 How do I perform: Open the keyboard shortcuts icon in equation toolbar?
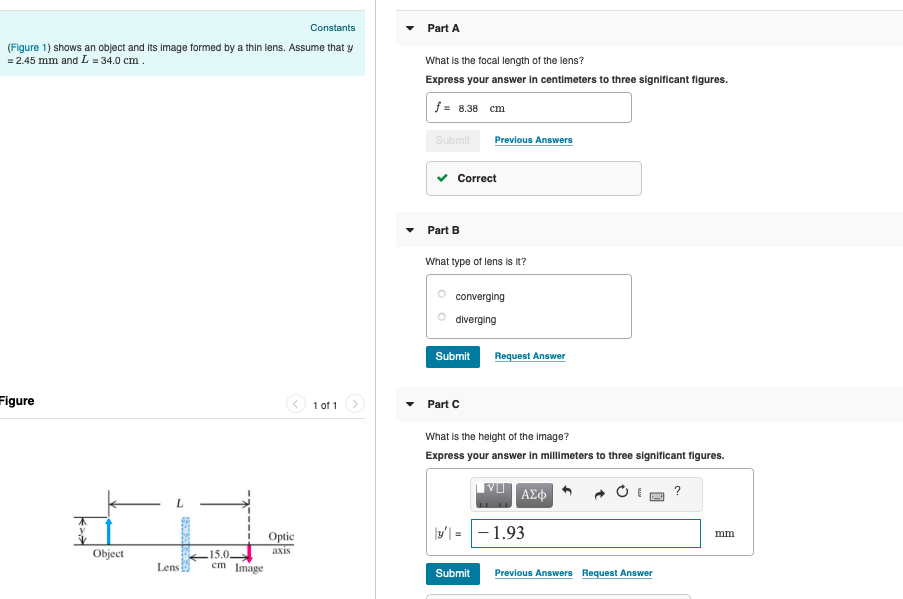(657, 496)
